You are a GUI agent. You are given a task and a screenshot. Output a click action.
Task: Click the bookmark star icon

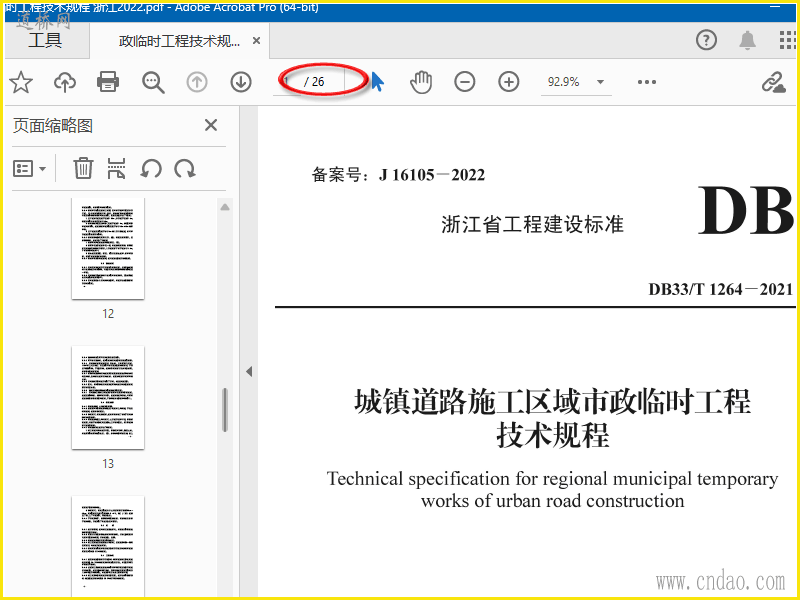(x=21, y=82)
